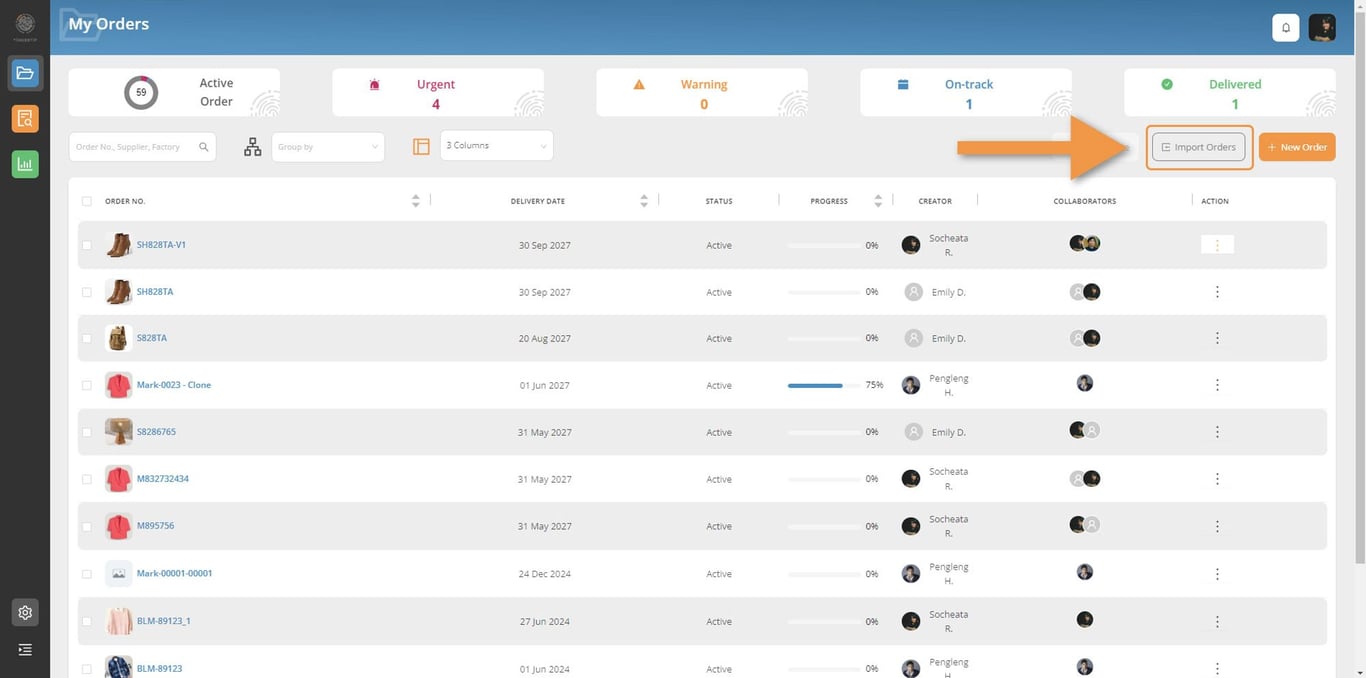This screenshot has width=1366, height=678.
Task: Open order link M832732434
Action: [x=163, y=479]
